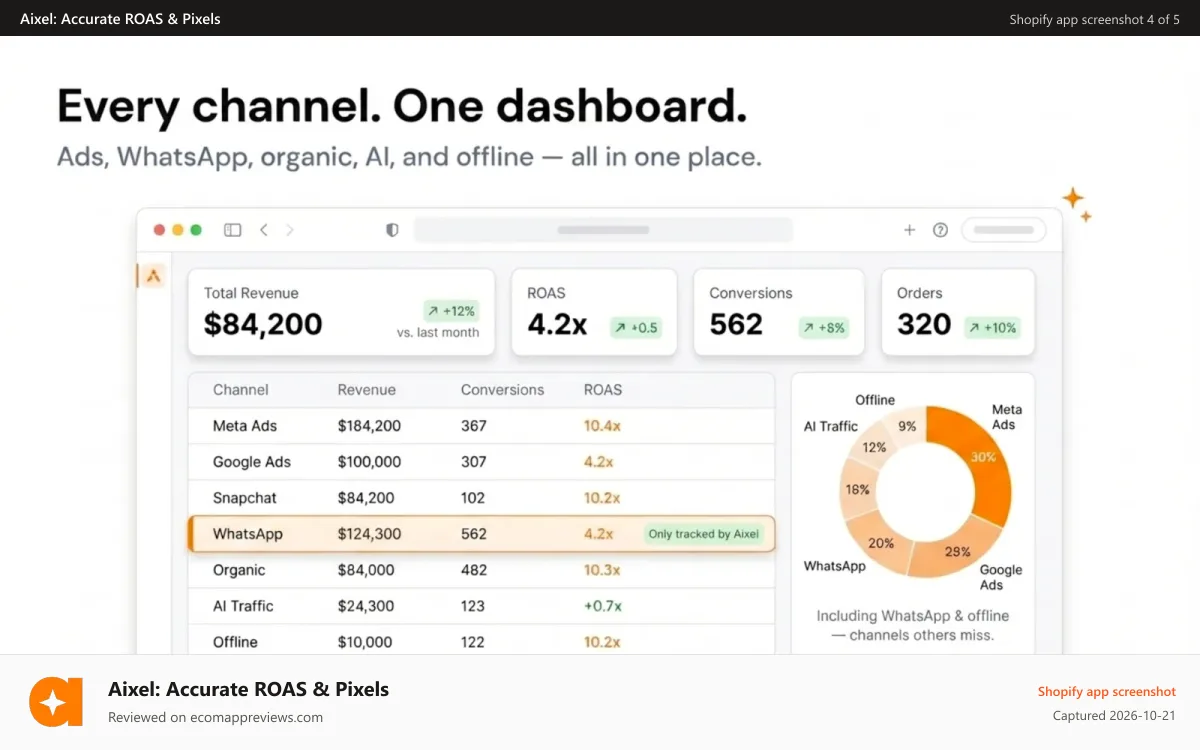
Task: Click the +12% badge in Total Revenue card
Action: [x=451, y=311]
